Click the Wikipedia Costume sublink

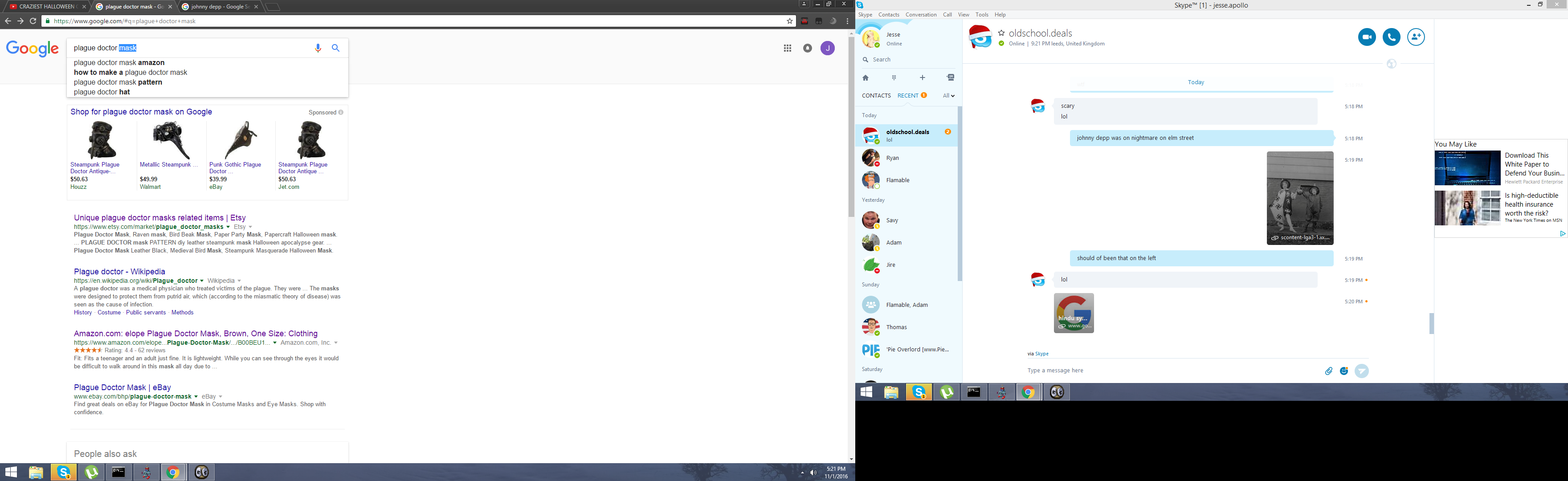pyautogui.click(x=109, y=313)
